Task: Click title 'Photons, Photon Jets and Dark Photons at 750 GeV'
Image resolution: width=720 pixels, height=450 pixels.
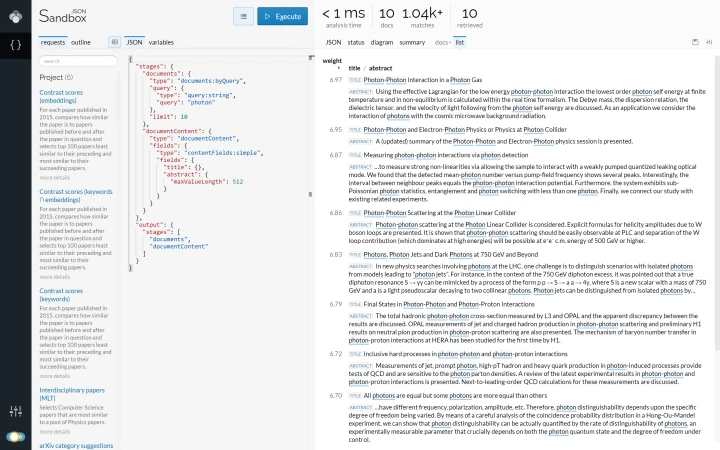Action: click(x=451, y=255)
